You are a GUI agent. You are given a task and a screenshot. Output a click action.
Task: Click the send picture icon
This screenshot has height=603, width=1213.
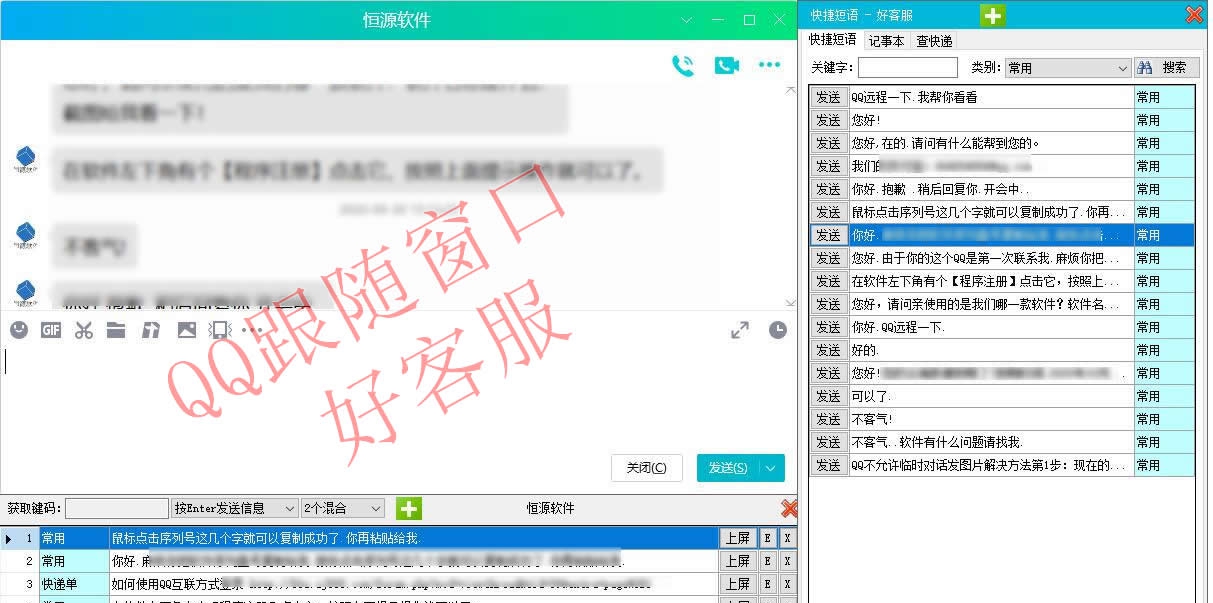[x=187, y=329]
